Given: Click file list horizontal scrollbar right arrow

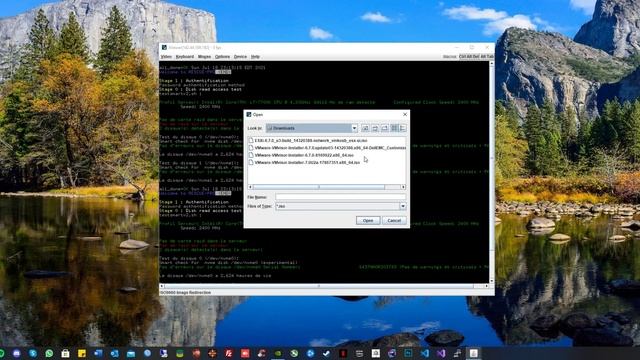Looking at the screenshot, I should coord(403,187).
